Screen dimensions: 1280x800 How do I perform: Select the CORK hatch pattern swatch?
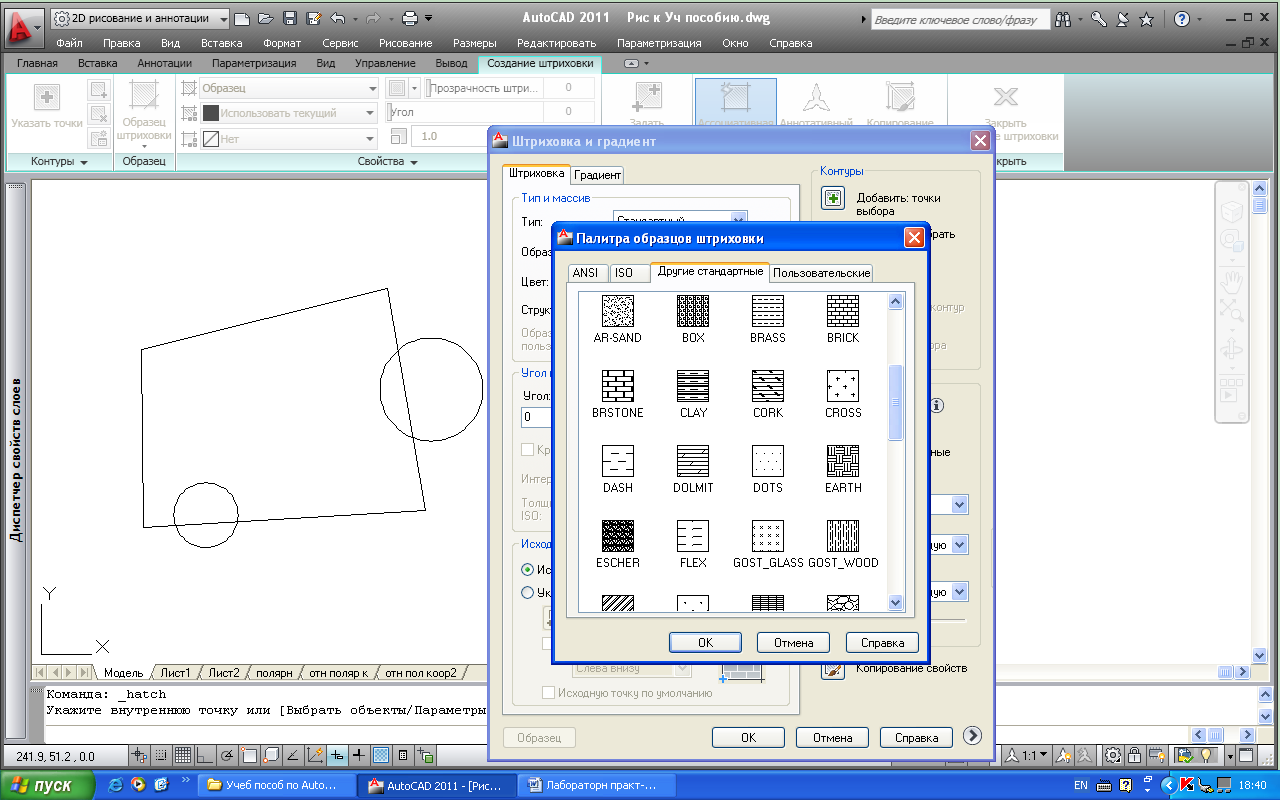tap(768, 386)
